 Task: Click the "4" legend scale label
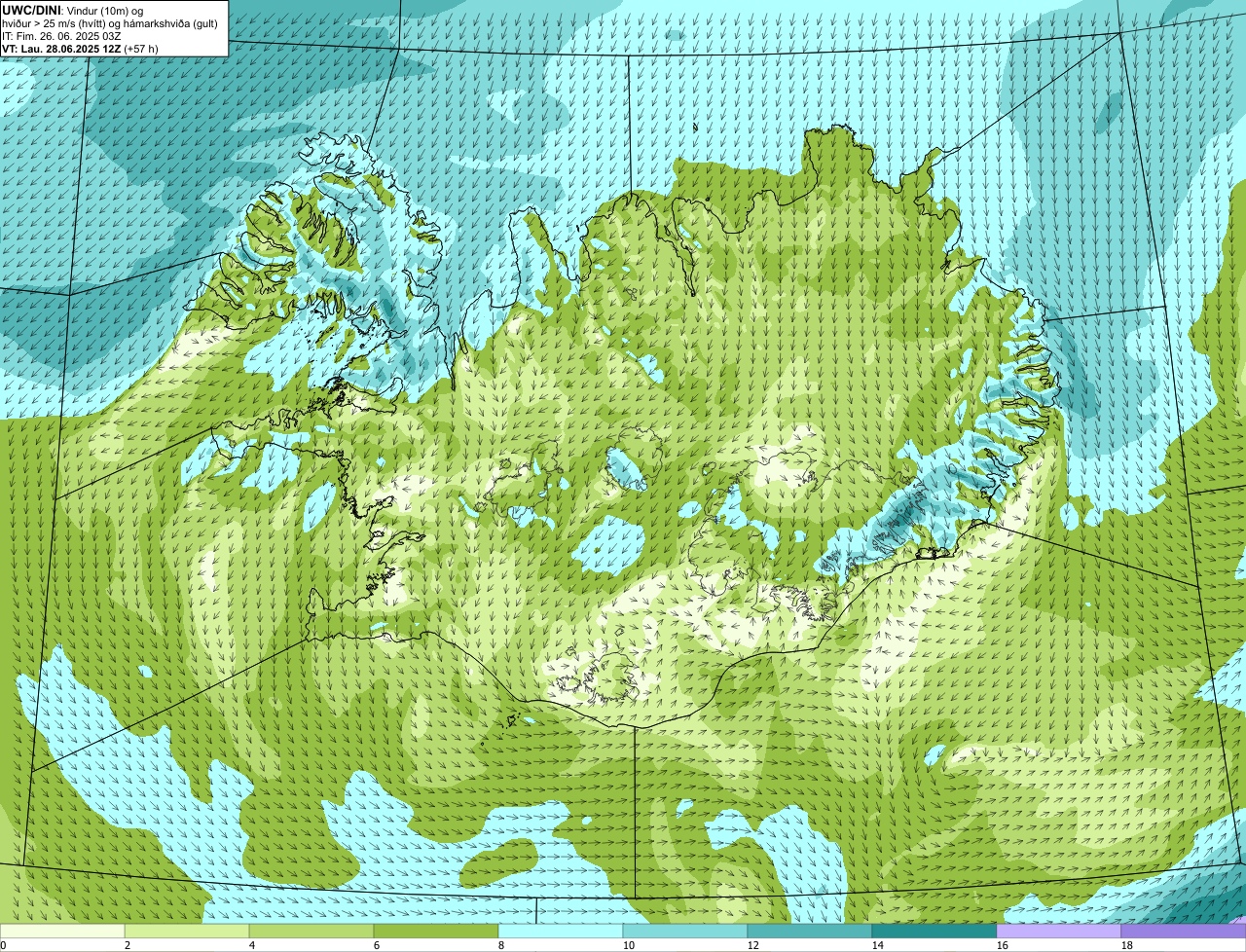[252, 945]
